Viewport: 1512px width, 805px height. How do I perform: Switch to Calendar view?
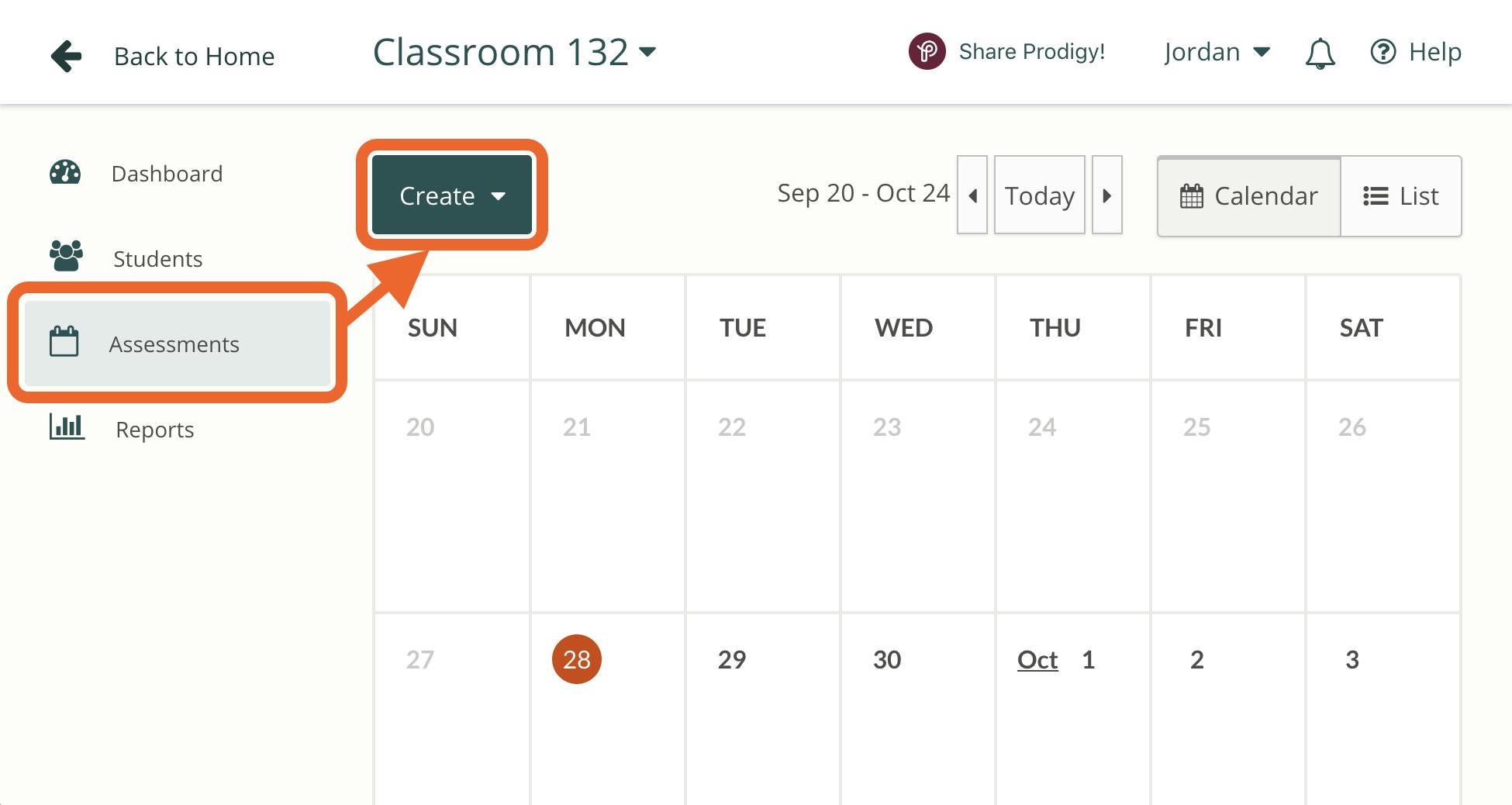[x=1248, y=196]
